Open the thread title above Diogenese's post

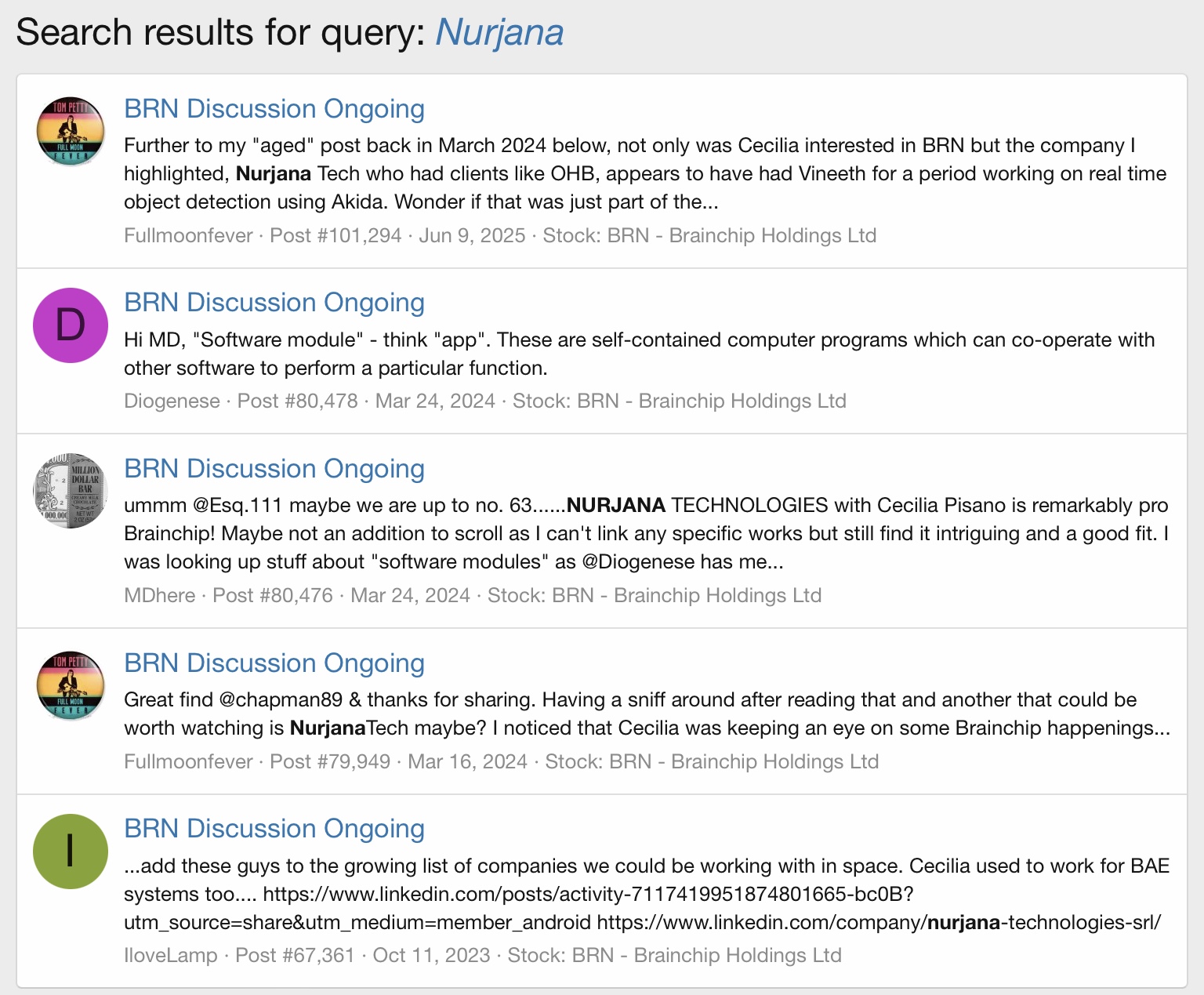click(274, 303)
